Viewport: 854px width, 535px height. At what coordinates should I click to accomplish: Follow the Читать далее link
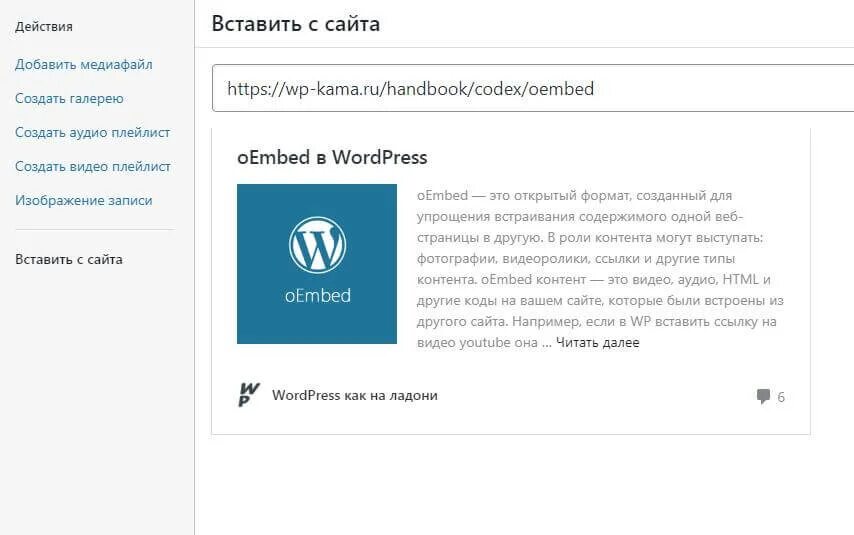pyautogui.click(x=597, y=343)
